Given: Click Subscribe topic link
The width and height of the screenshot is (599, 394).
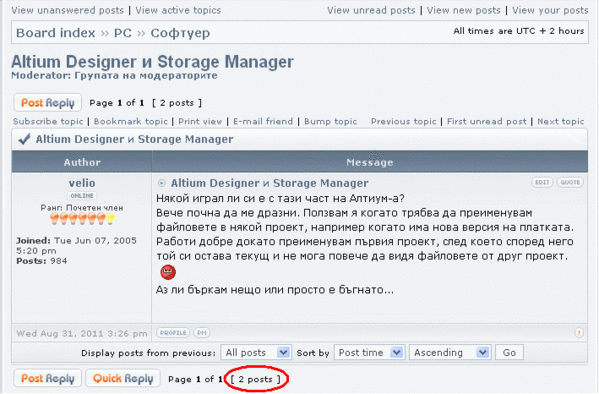Looking at the screenshot, I should [48, 122].
